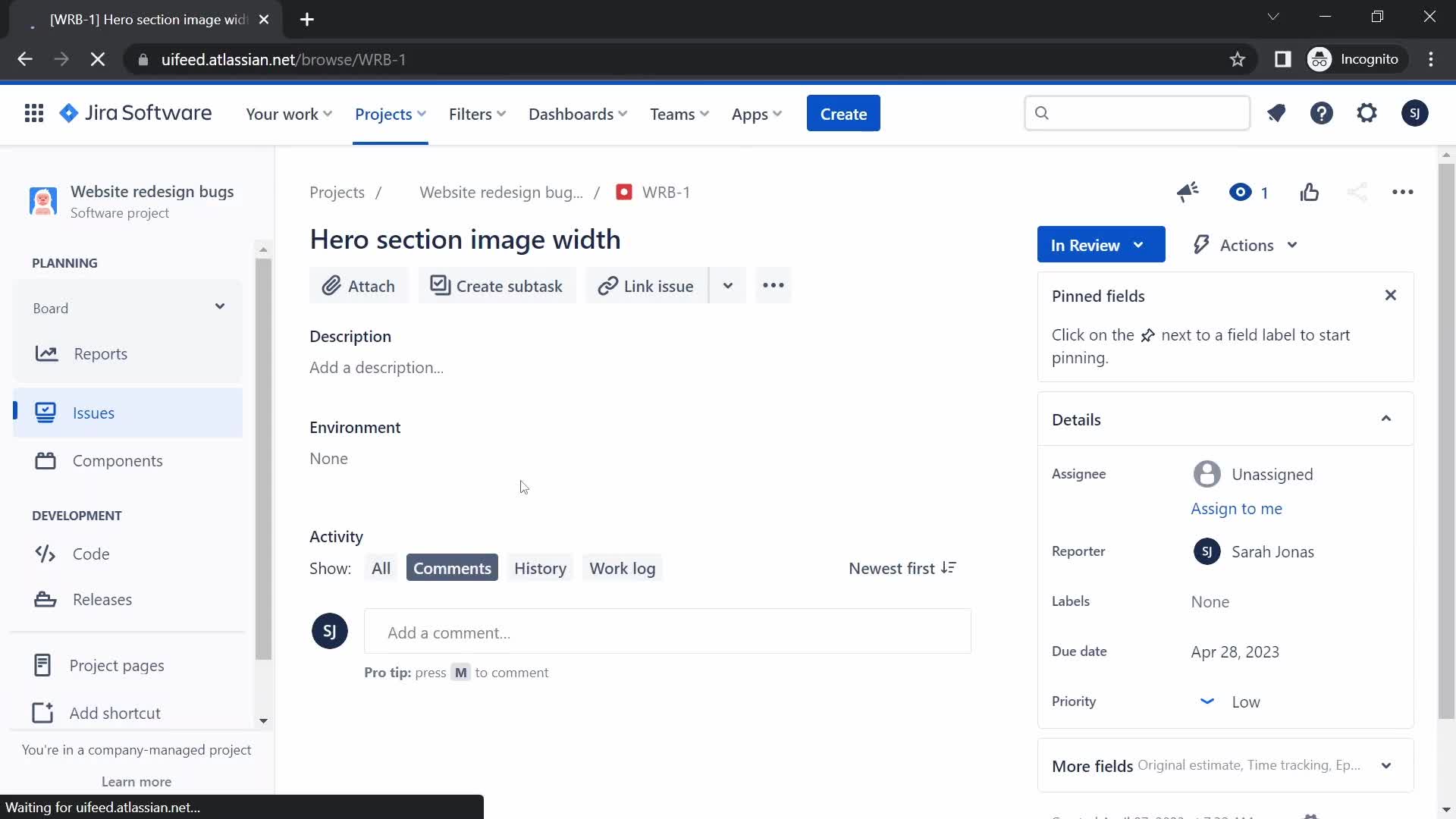Click the watch issue eye icon

[x=1248, y=191]
